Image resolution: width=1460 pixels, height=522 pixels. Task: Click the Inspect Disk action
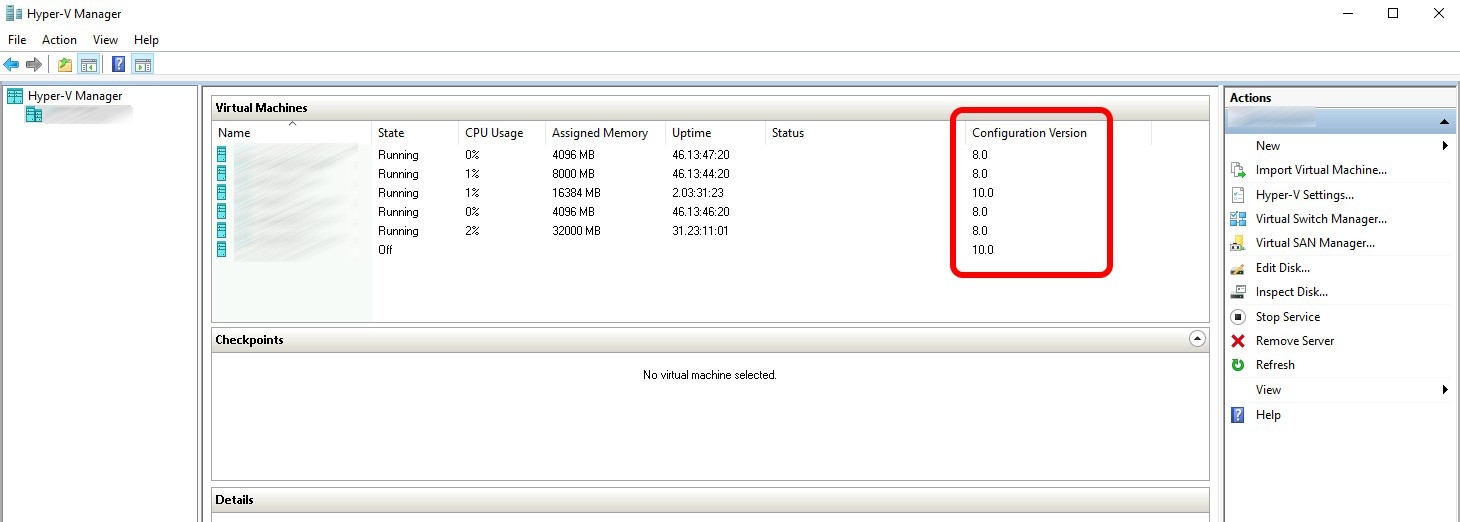(1291, 292)
